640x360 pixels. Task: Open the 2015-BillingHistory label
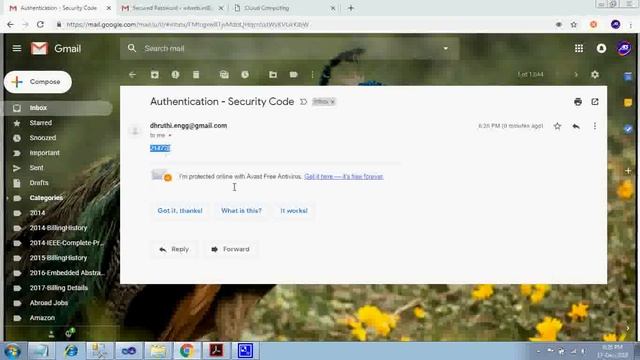click(57, 258)
